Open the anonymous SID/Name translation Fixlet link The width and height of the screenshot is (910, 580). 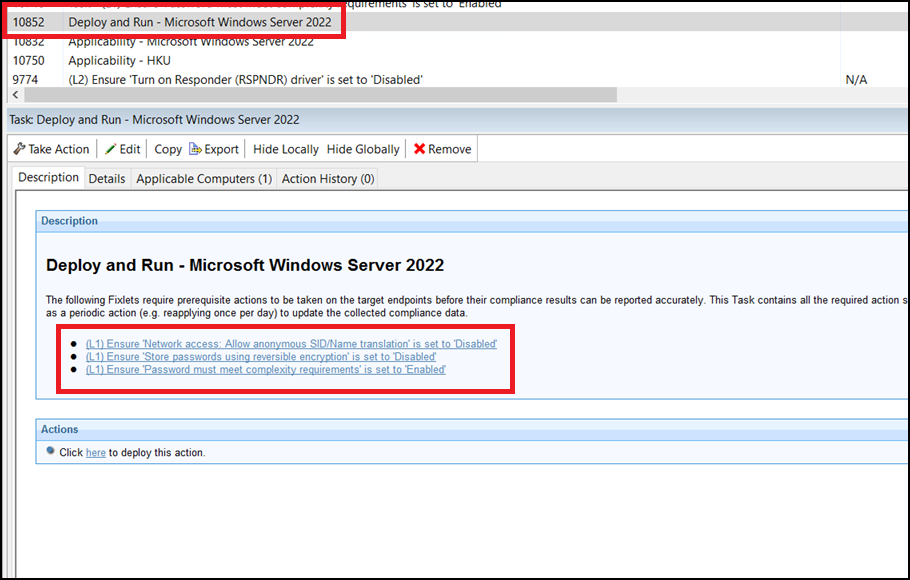coord(291,344)
